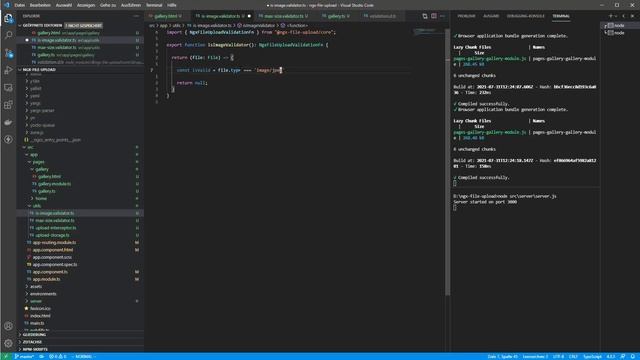Open the Source Control view
This screenshot has height=360, width=640.
point(8,53)
